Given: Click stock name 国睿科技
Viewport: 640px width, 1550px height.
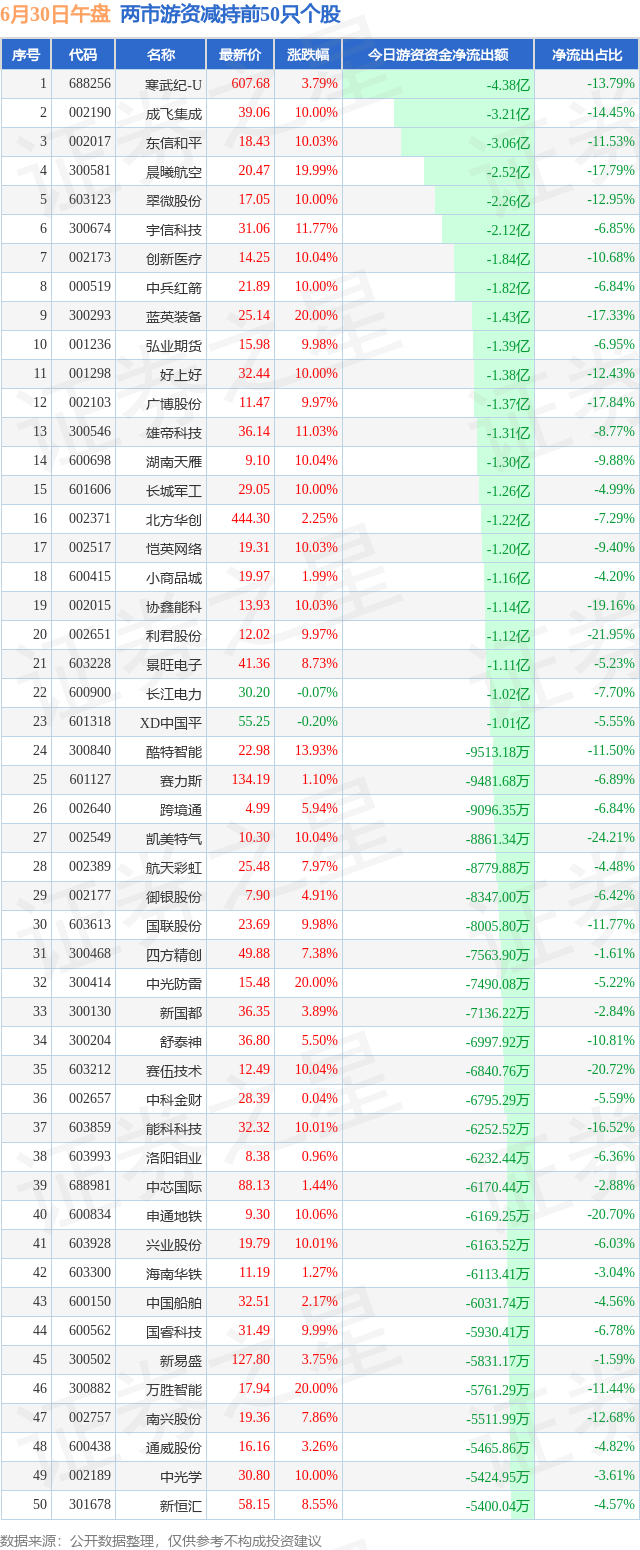Looking at the screenshot, I should [173, 1331].
